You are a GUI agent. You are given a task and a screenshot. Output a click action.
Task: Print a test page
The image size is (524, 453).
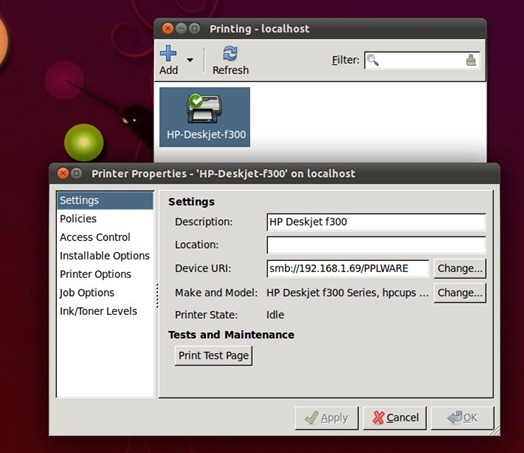click(x=214, y=355)
